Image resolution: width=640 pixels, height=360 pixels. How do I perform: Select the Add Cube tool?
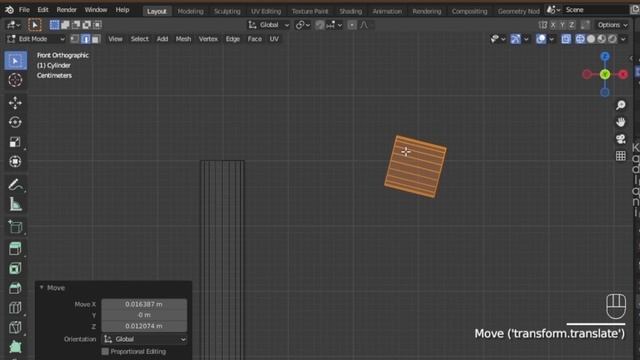pos(16,227)
